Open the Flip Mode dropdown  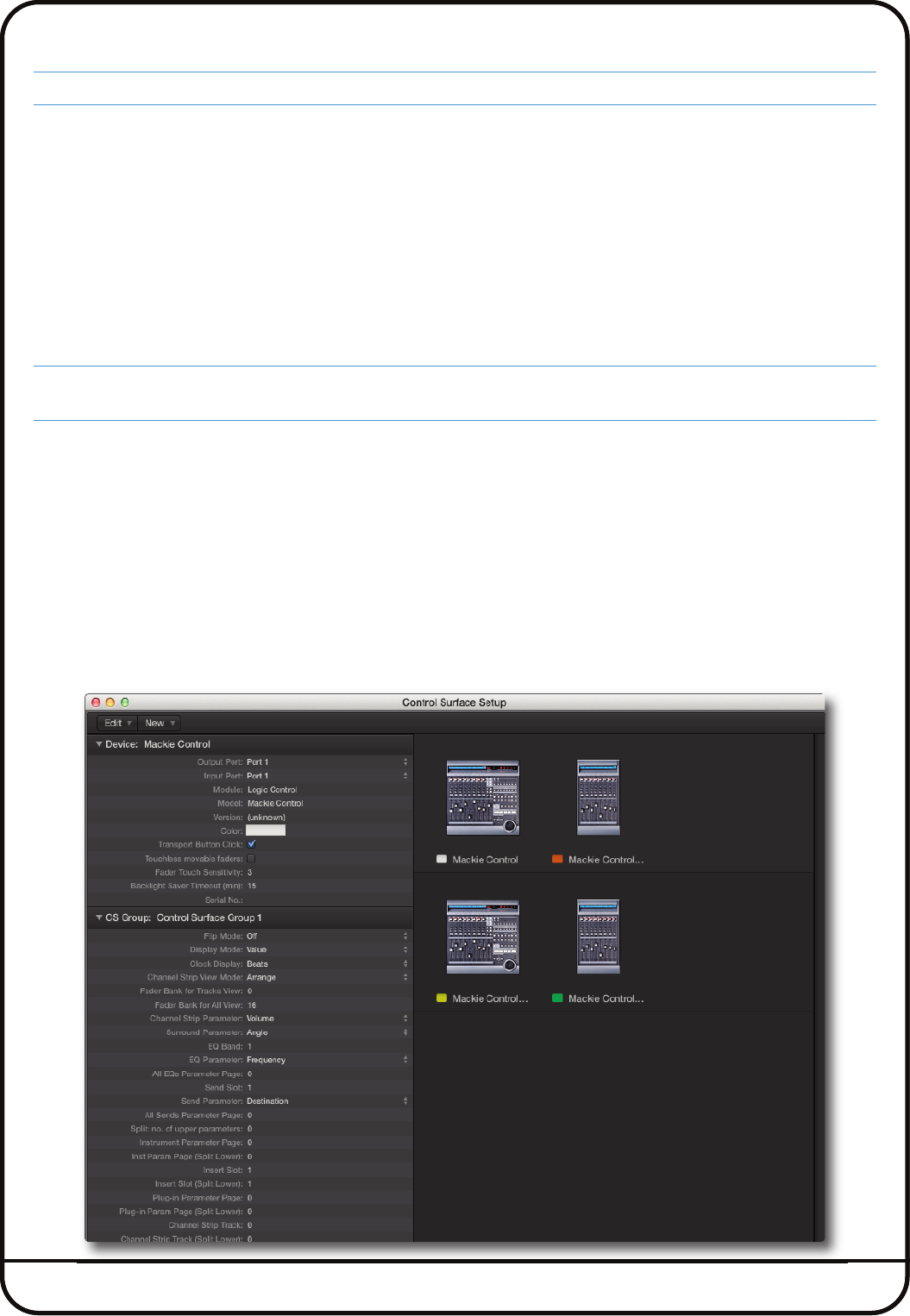pyautogui.click(x=405, y=936)
